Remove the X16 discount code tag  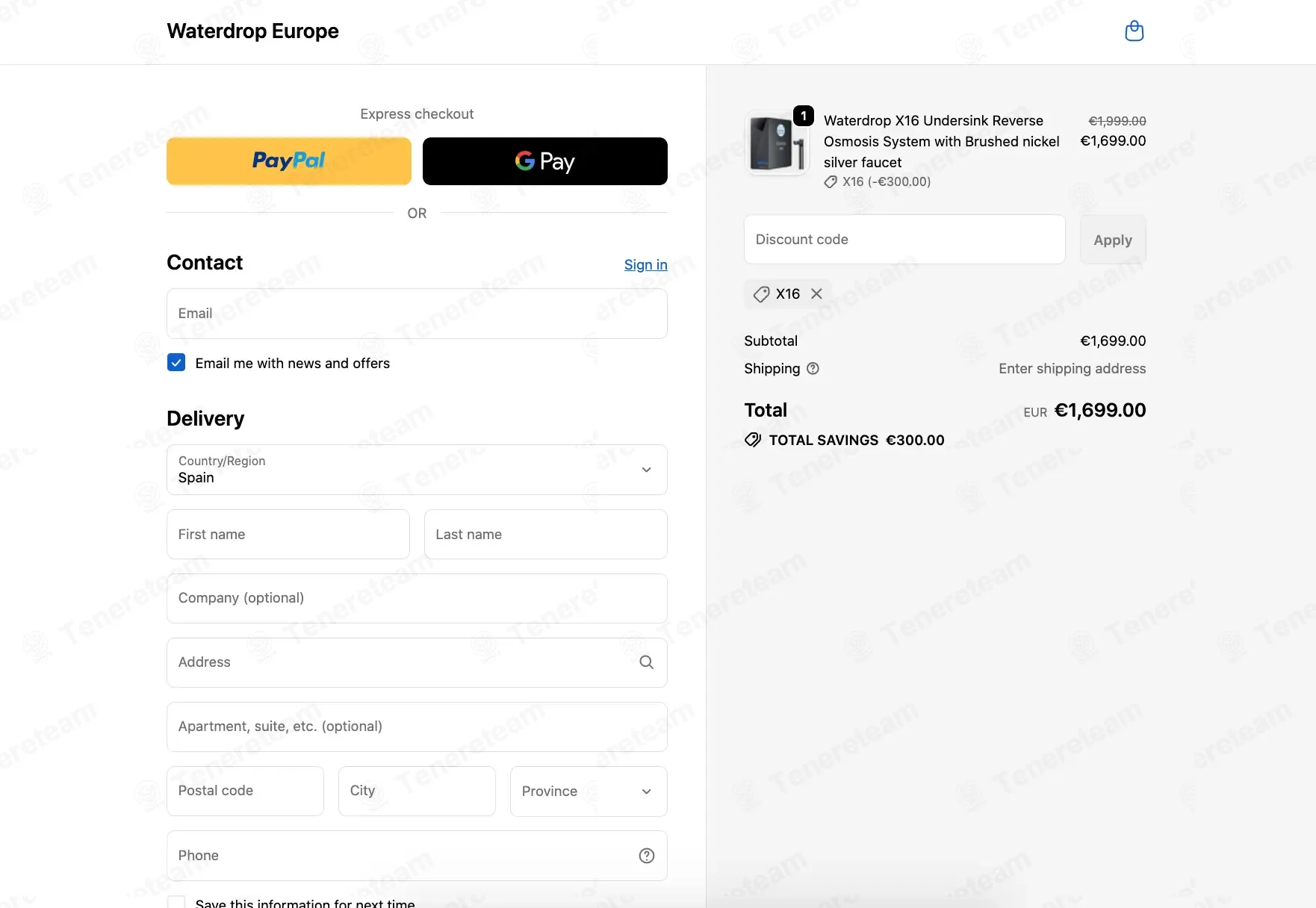point(816,294)
